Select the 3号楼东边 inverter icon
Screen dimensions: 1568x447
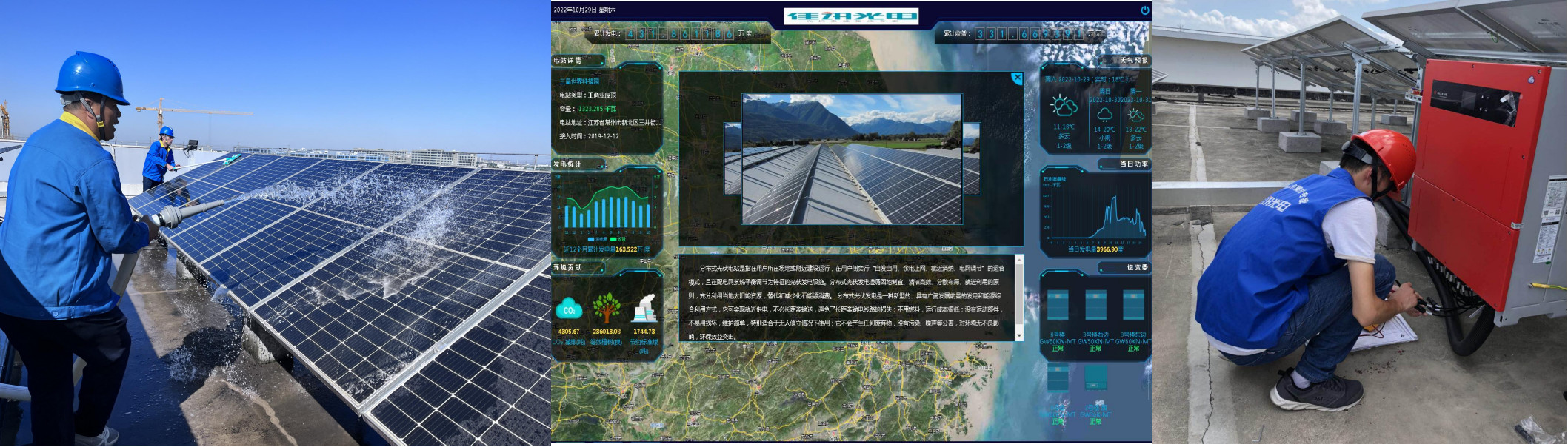(x=1133, y=304)
